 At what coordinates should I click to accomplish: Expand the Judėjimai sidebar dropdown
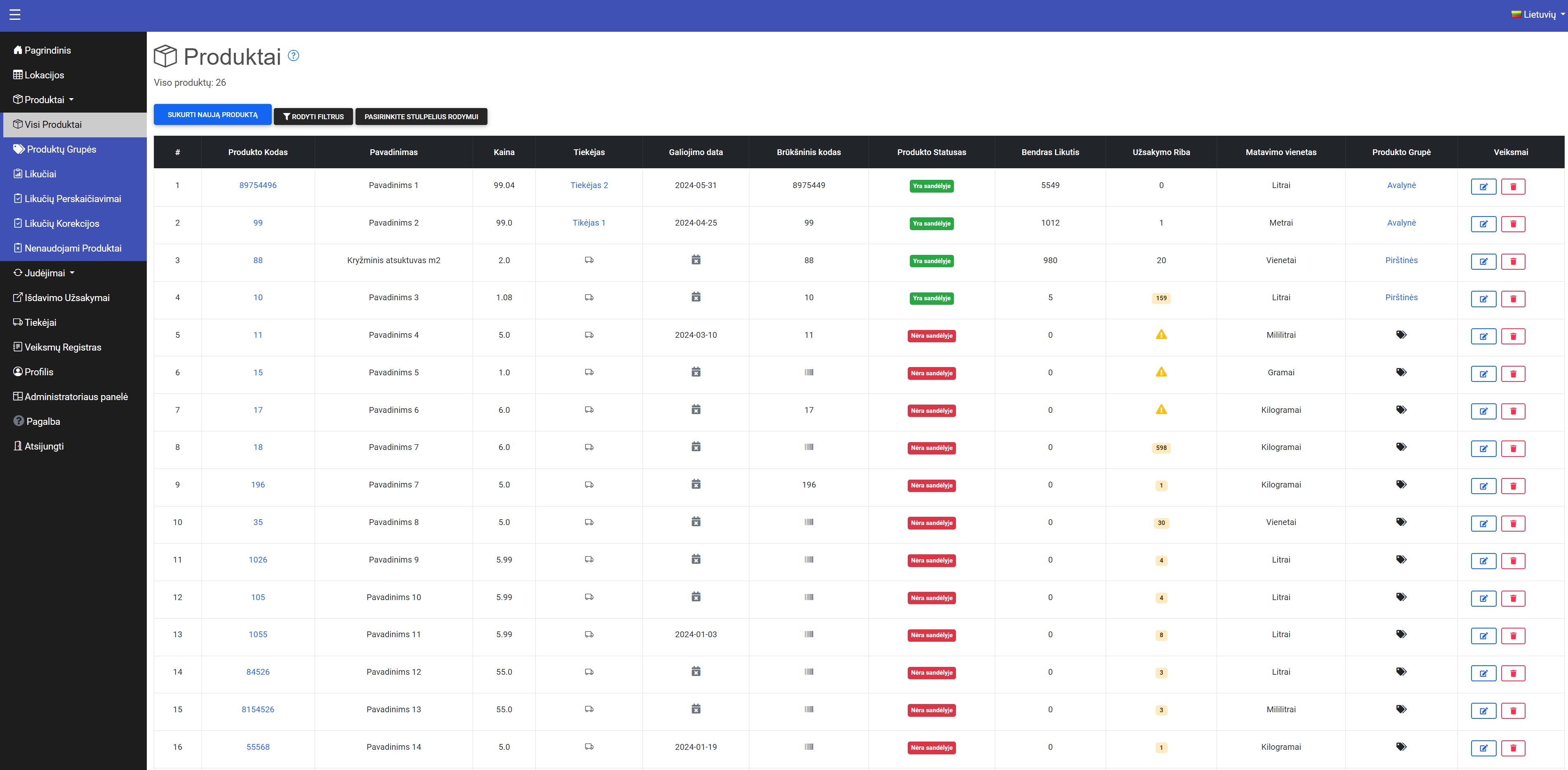[x=45, y=273]
